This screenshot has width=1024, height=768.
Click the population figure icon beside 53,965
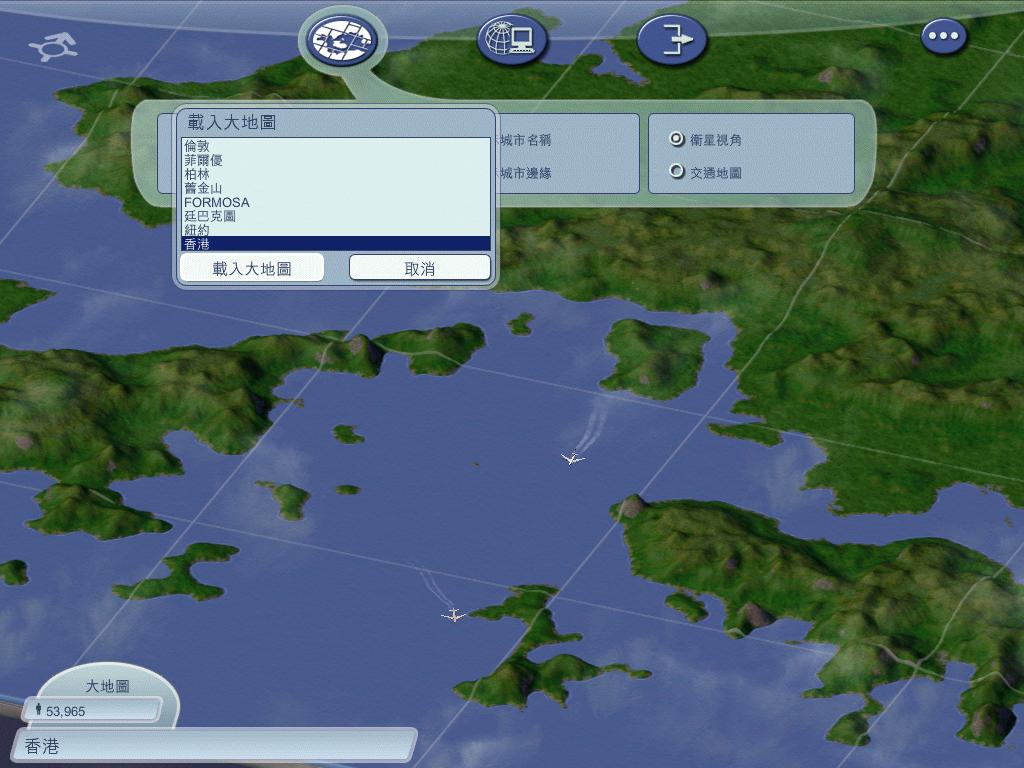(x=39, y=710)
